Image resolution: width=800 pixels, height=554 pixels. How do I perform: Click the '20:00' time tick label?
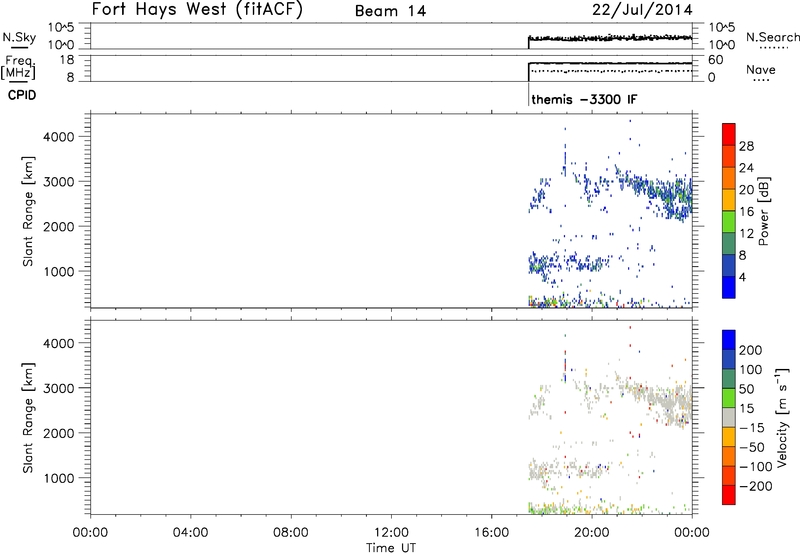coord(591,533)
